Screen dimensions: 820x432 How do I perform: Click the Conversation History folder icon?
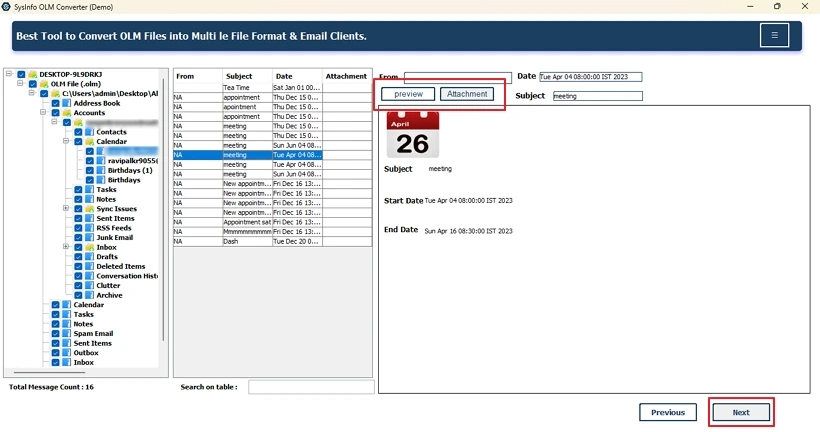[89, 276]
